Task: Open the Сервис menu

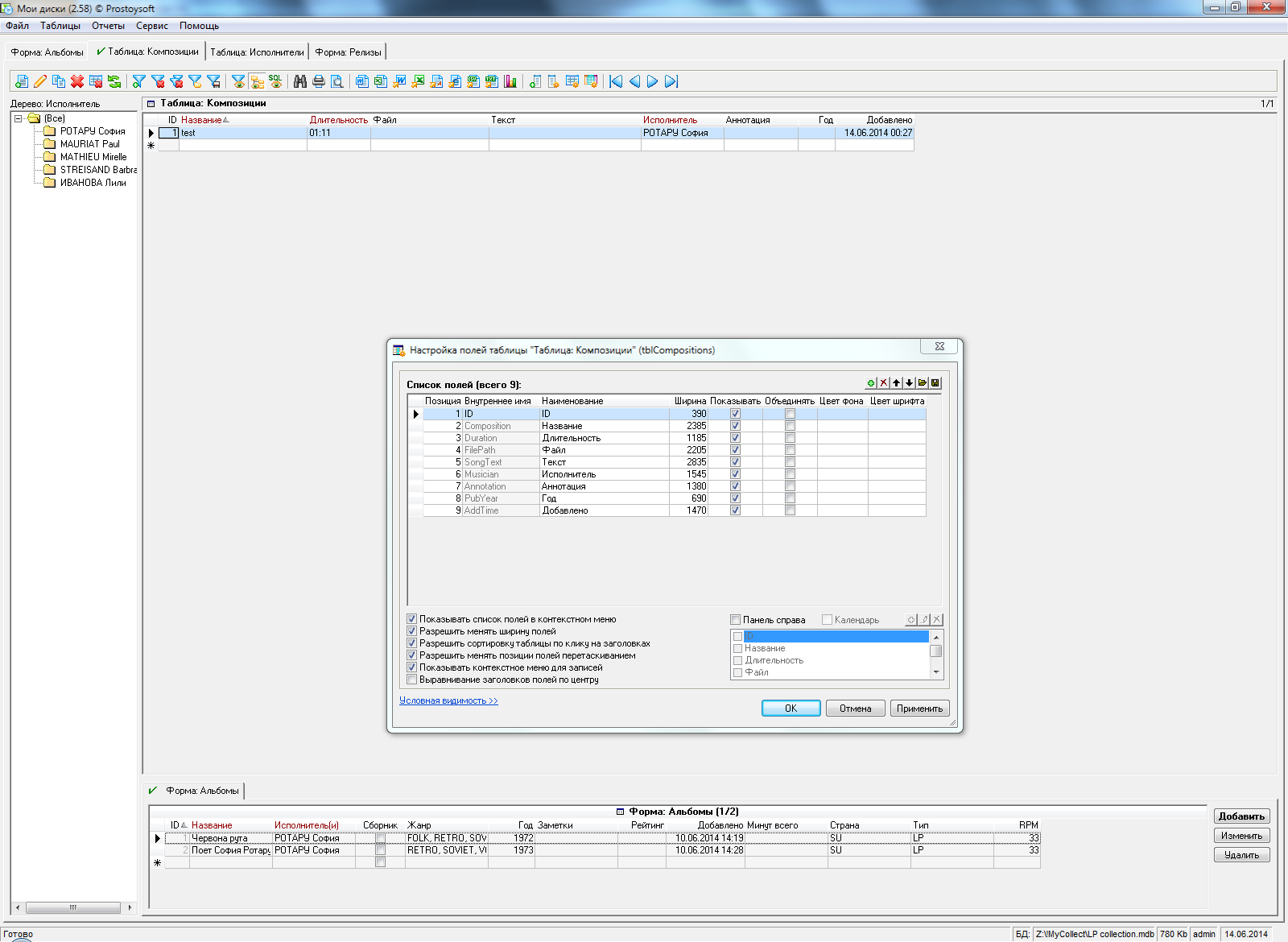Action: [151, 26]
